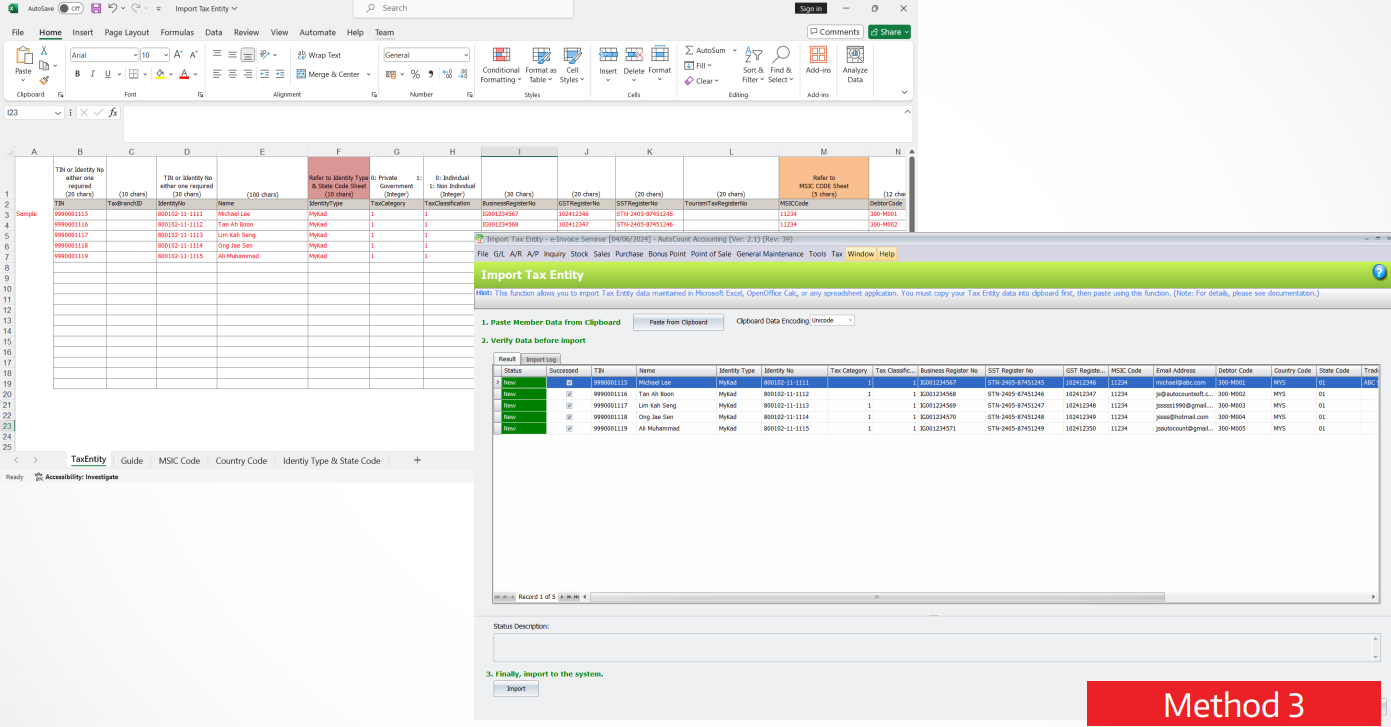Toggle Successed checkbox for Lim Kah Seng row

(569, 405)
